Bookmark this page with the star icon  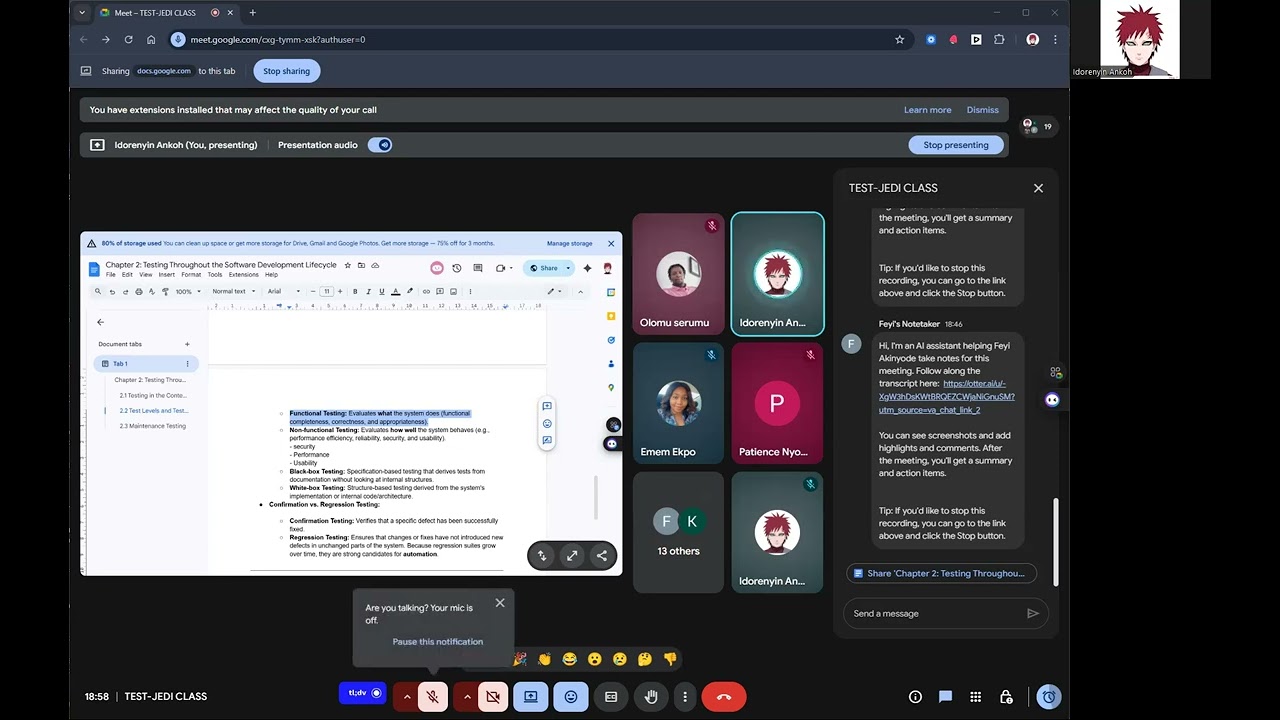click(x=899, y=40)
